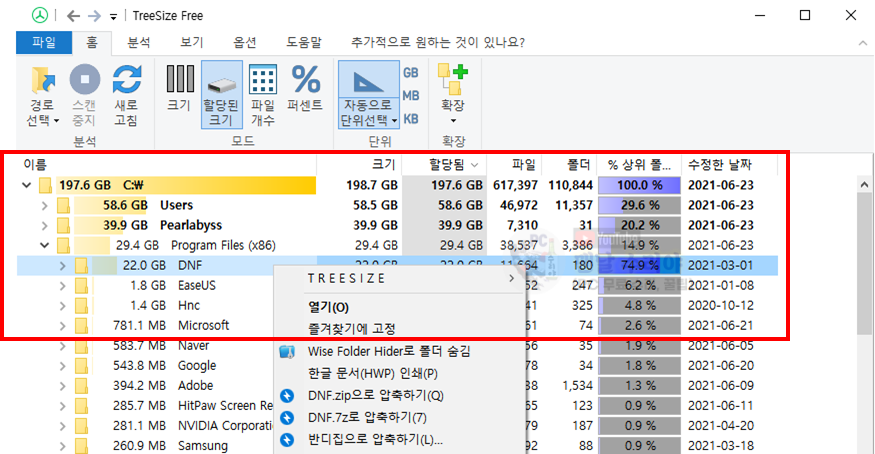Click the 100.0 % bar for C:\
Viewport: 875px width, 454px height.
tap(640, 185)
